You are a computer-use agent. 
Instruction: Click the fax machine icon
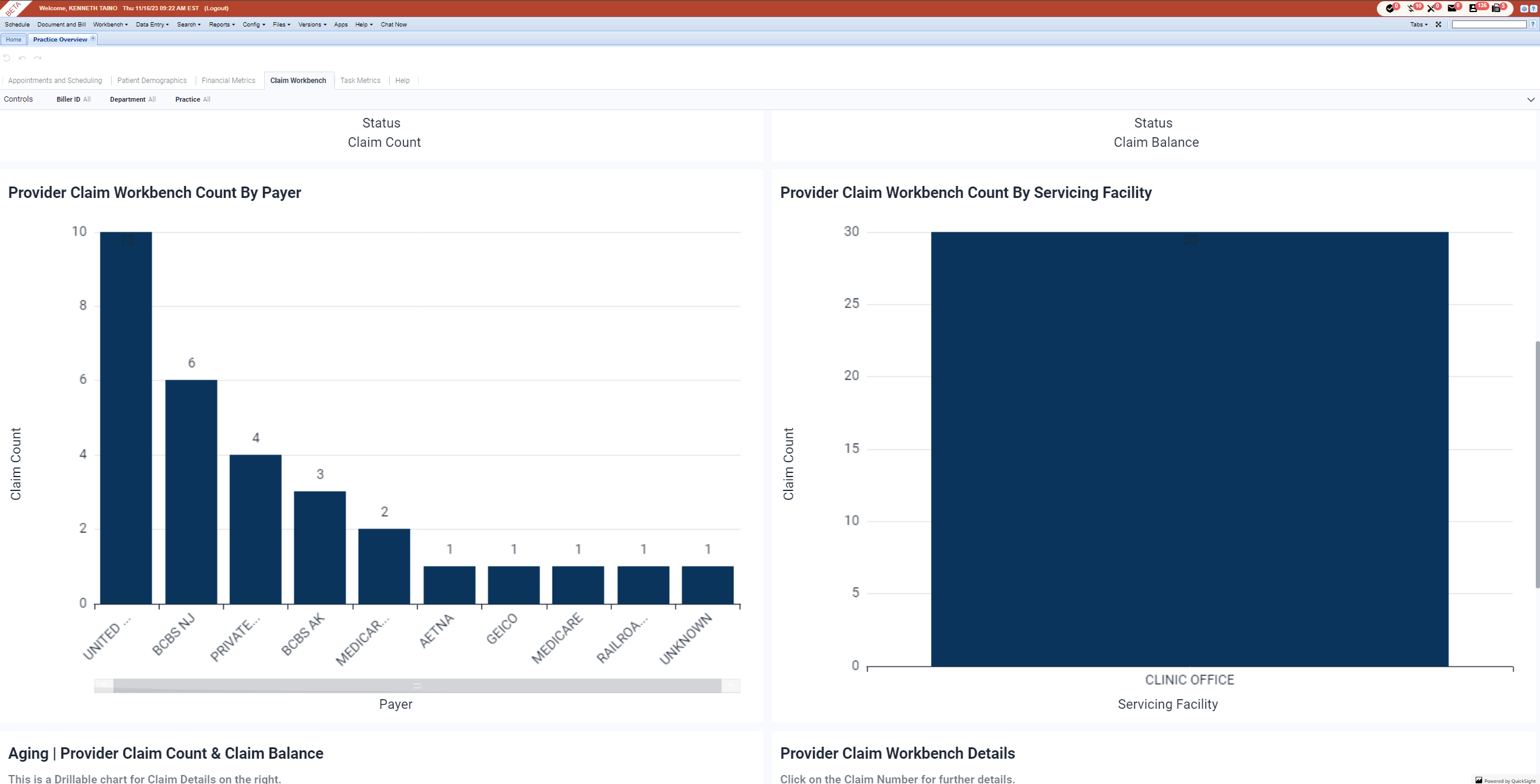click(1495, 8)
